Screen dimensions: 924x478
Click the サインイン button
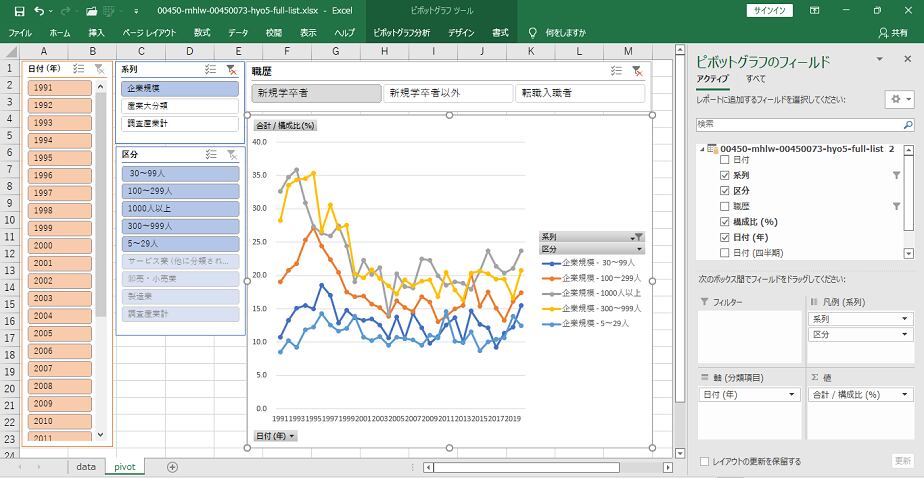coord(770,10)
